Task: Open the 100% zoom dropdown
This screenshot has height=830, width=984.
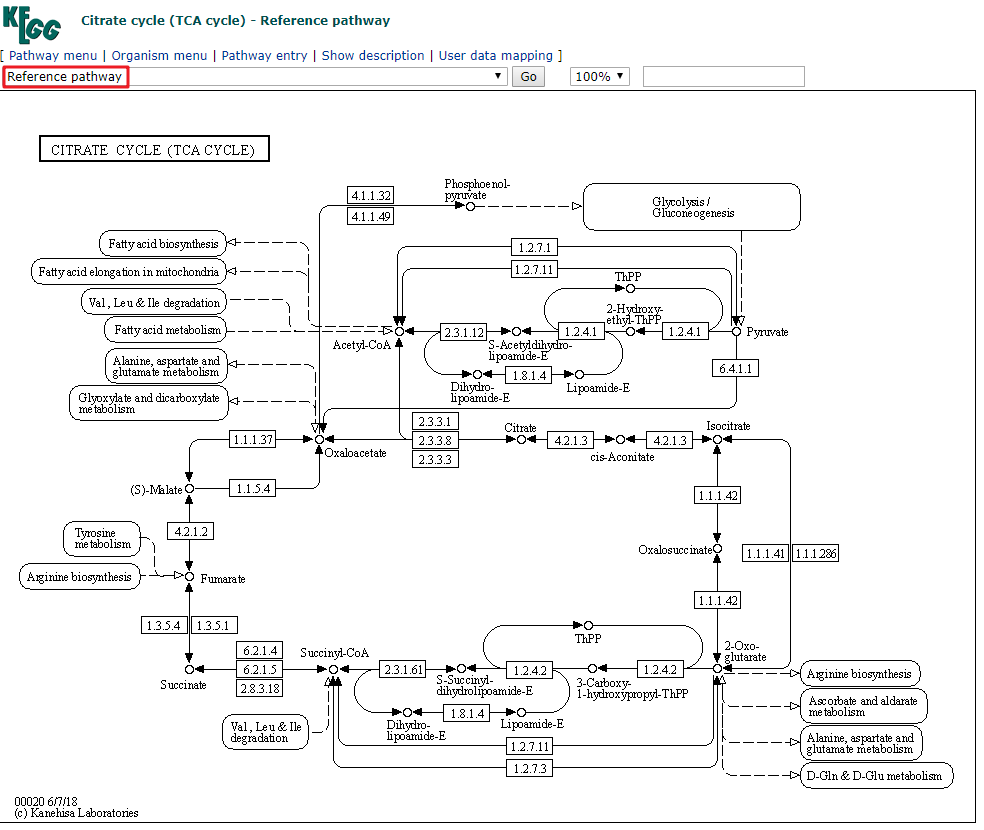Action: pos(599,77)
